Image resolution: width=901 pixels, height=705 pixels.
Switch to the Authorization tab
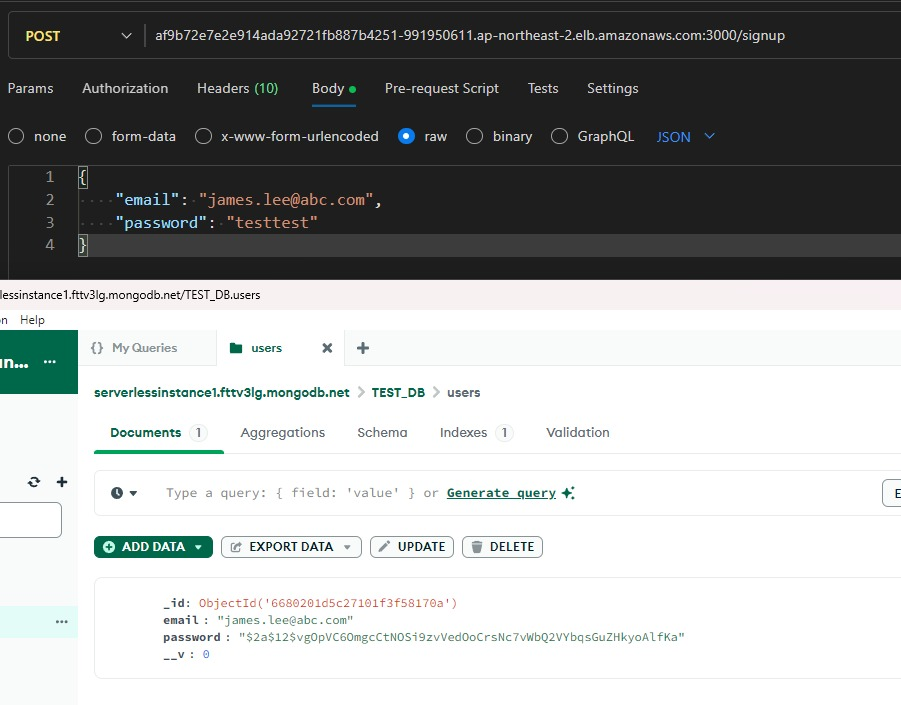(x=125, y=88)
